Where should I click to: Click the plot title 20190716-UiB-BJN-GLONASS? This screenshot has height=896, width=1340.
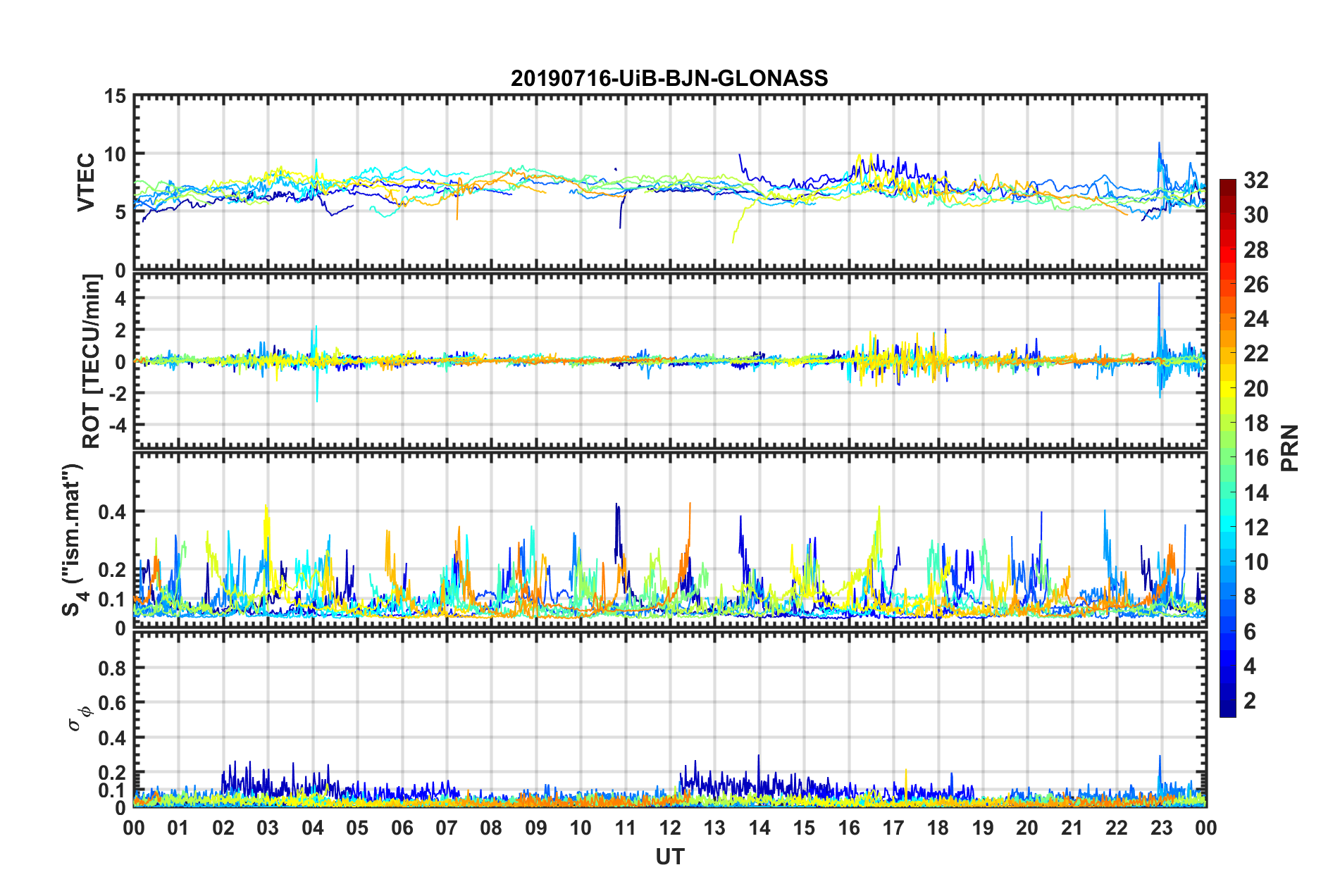click(669, 78)
